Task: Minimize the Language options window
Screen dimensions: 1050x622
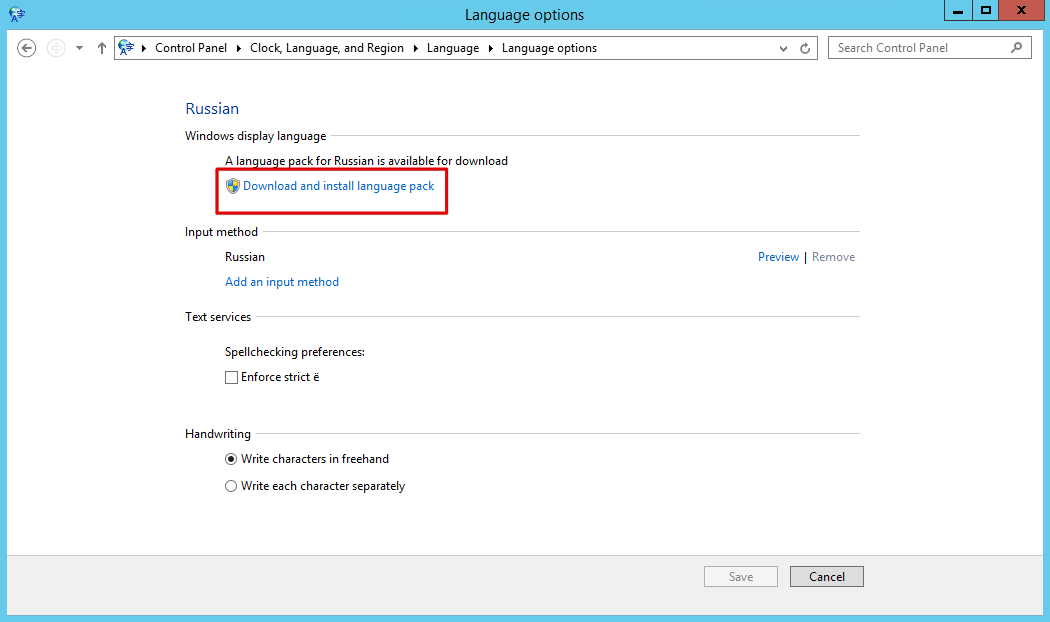Action: (x=958, y=10)
